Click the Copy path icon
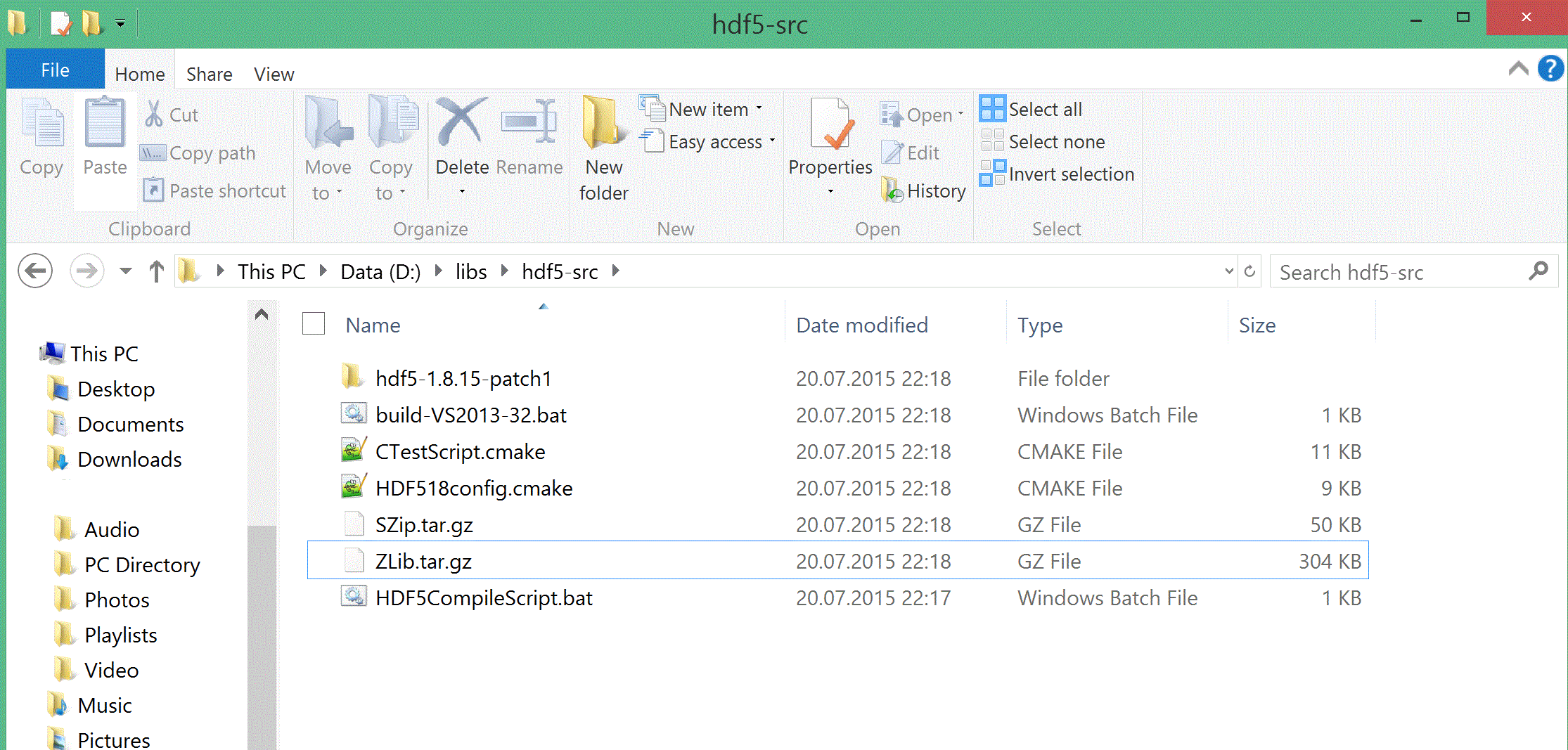The width and height of the screenshot is (1568, 750). click(x=153, y=153)
